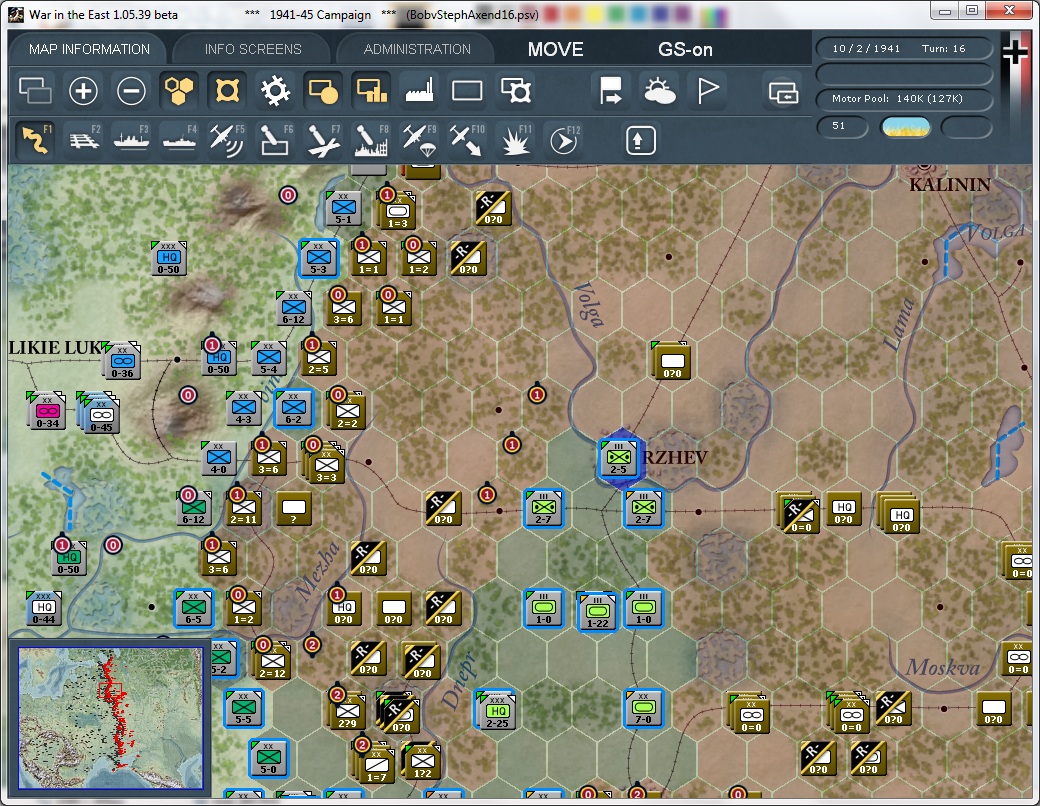Select Bomb Unit mode (F6) icon
This screenshot has width=1040, height=806.
[x=275, y=139]
